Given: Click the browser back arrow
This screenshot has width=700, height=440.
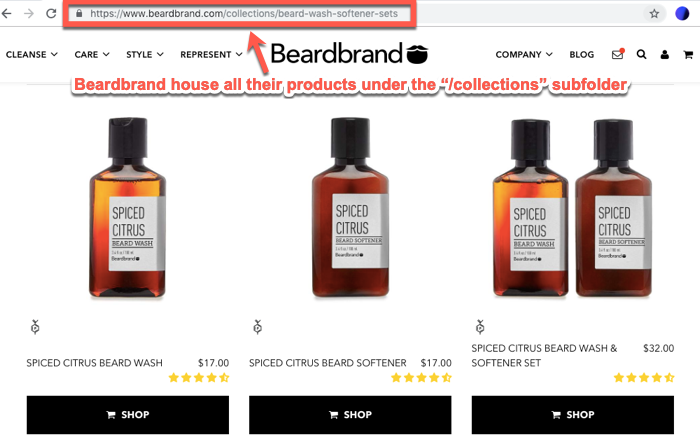Looking at the screenshot, I should click(8, 14).
